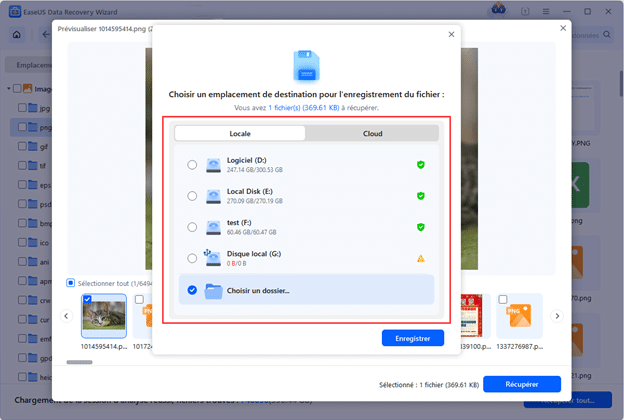The image size is (624, 420).
Task: Click the upgrade icon in title bar
Action: tap(525, 12)
